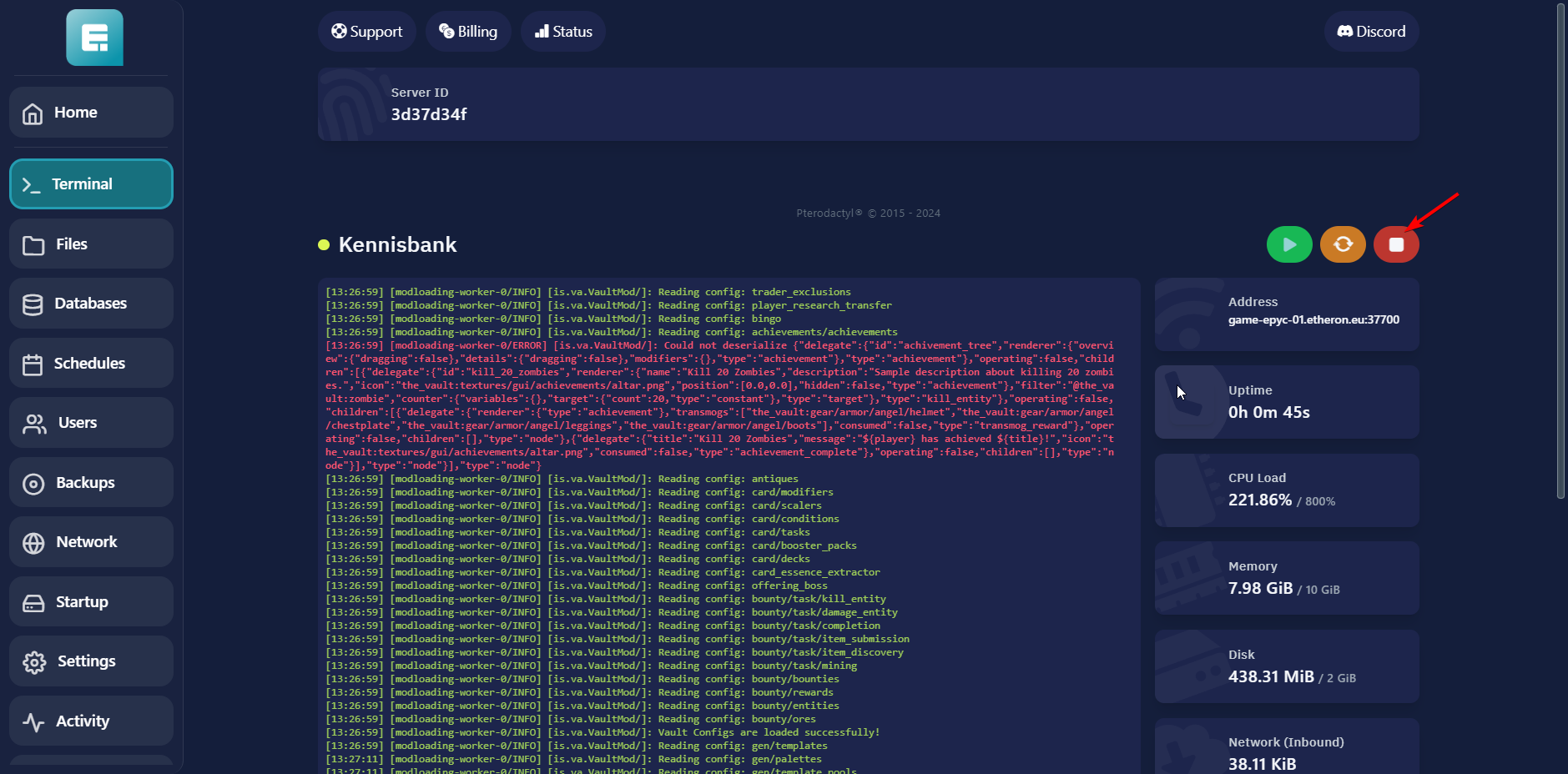Viewport: 1568px width, 774px height.
Task: Select the Terminal sidebar item
Action: 91,184
